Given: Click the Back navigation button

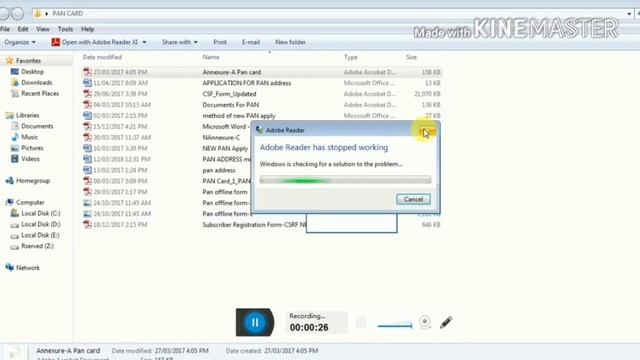Looking at the screenshot, I should click(4, 13).
